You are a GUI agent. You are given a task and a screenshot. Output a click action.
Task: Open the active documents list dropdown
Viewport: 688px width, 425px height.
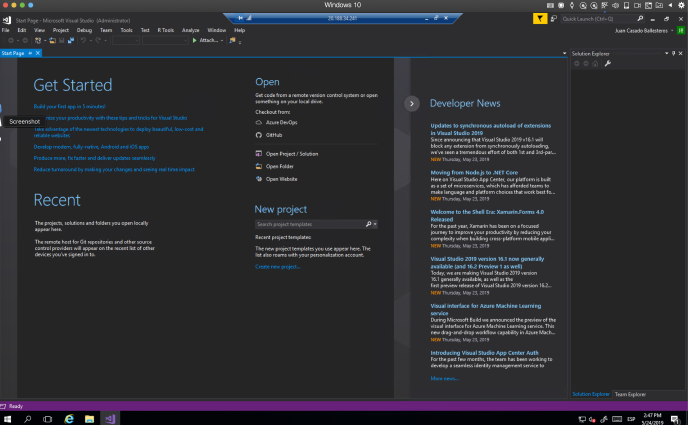point(564,54)
